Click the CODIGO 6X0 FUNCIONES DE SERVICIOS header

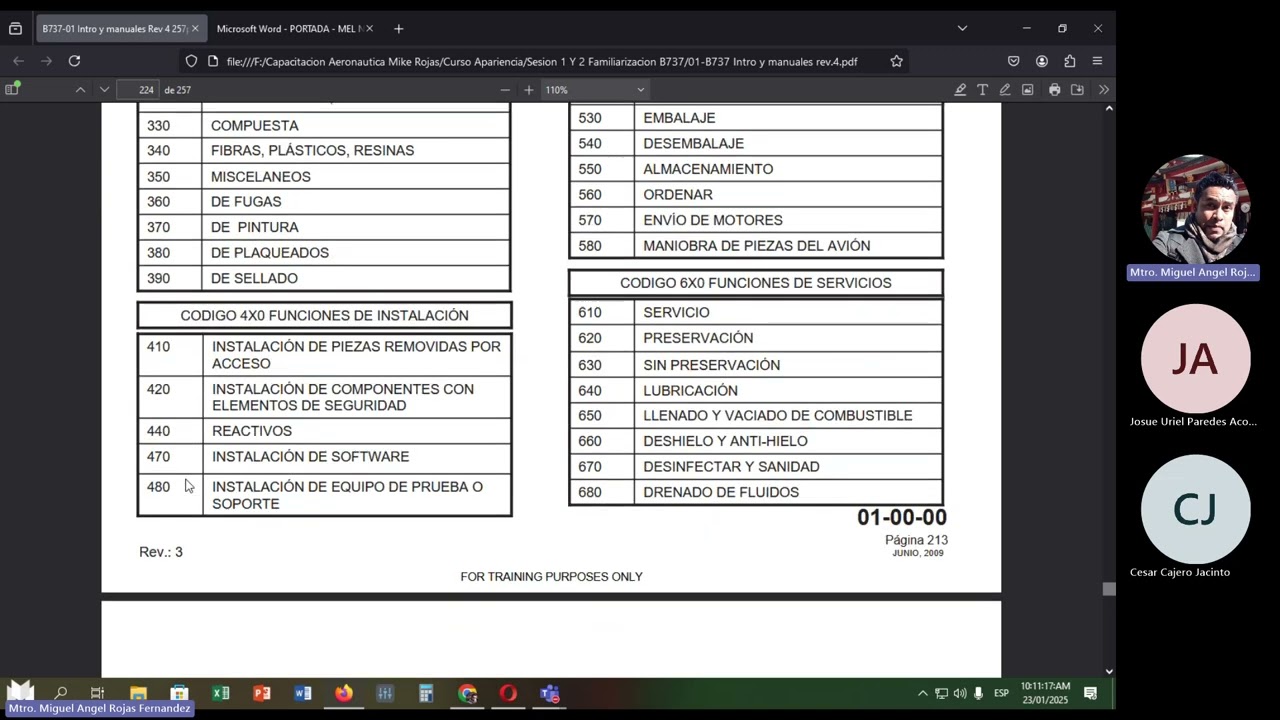click(756, 283)
